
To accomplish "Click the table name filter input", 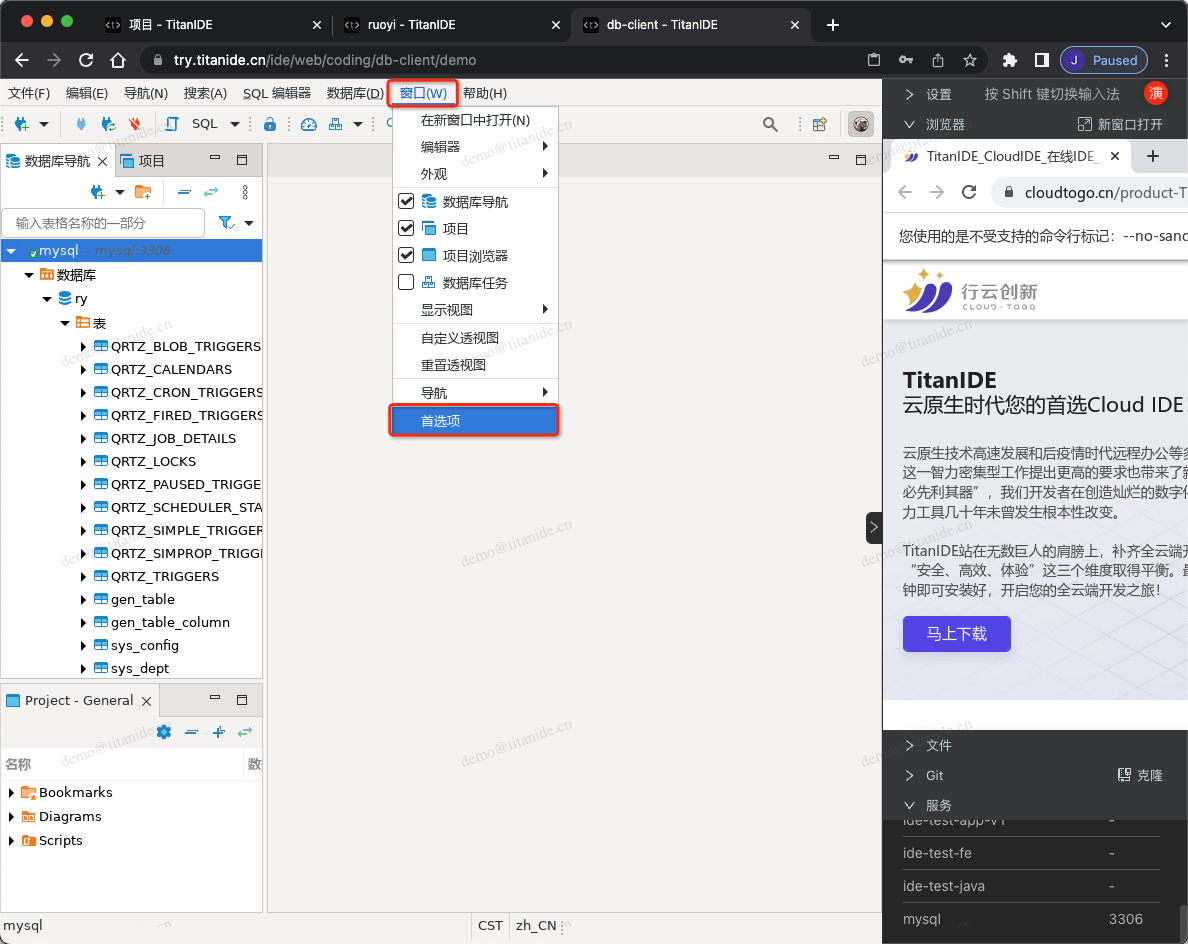I will [x=103, y=223].
